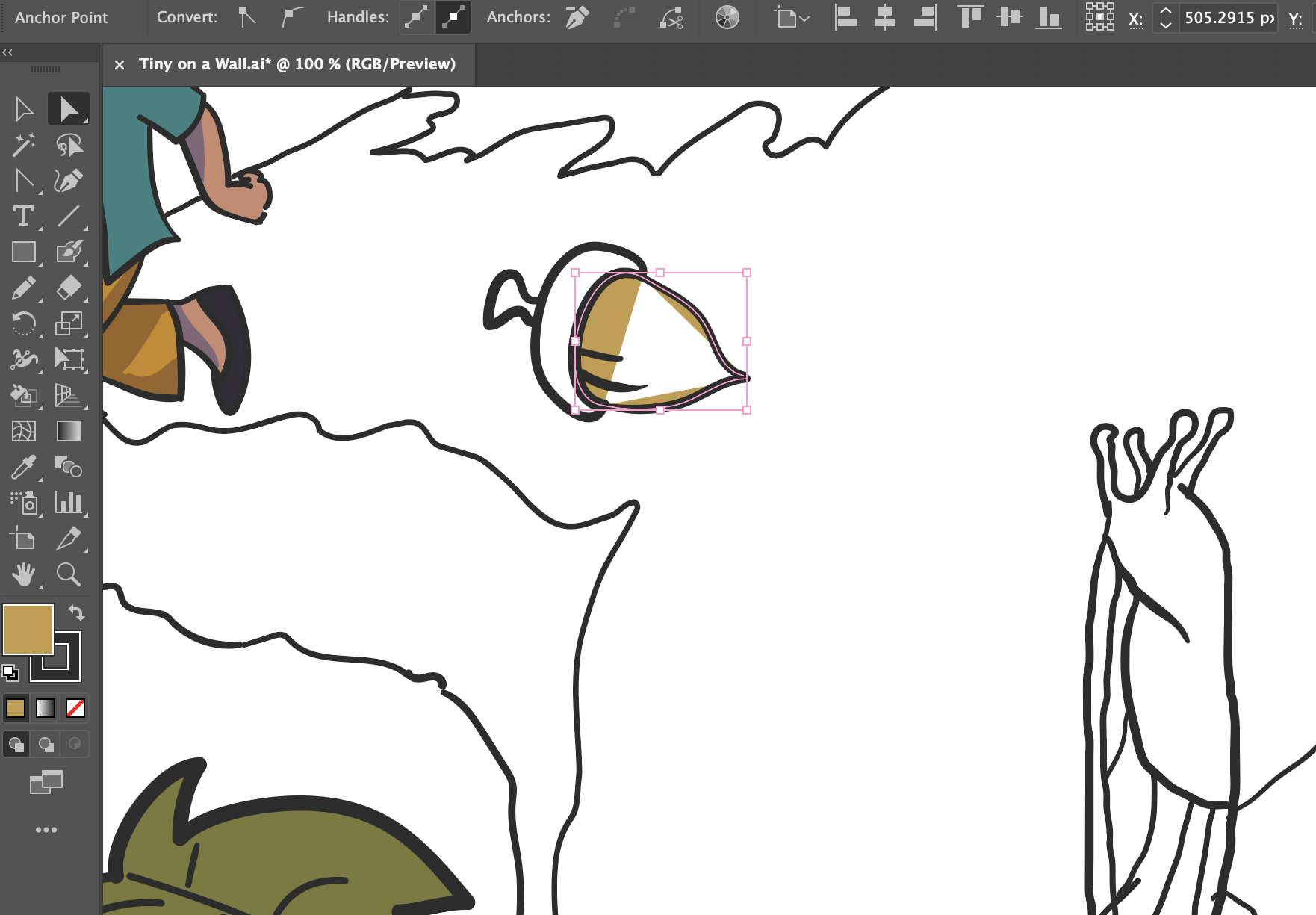Swap fill and stroke colors
This screenshot has width=1316, height=915.
[x=78, y=613]
